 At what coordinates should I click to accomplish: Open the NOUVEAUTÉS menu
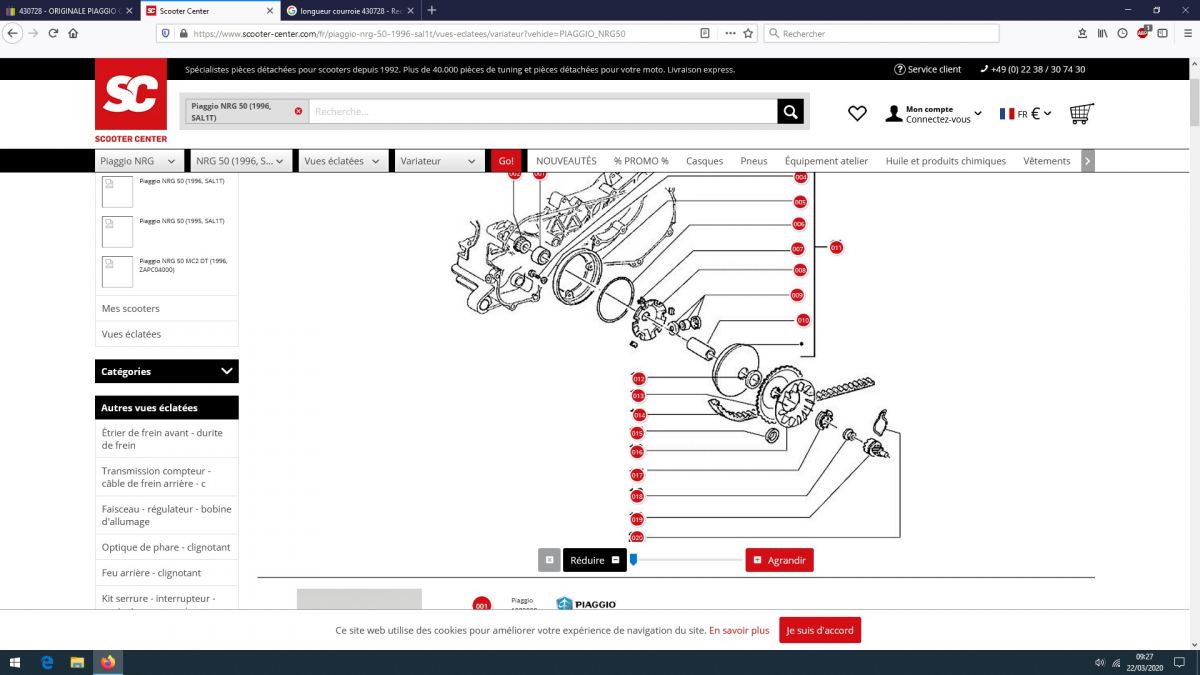tap(566, 161)
